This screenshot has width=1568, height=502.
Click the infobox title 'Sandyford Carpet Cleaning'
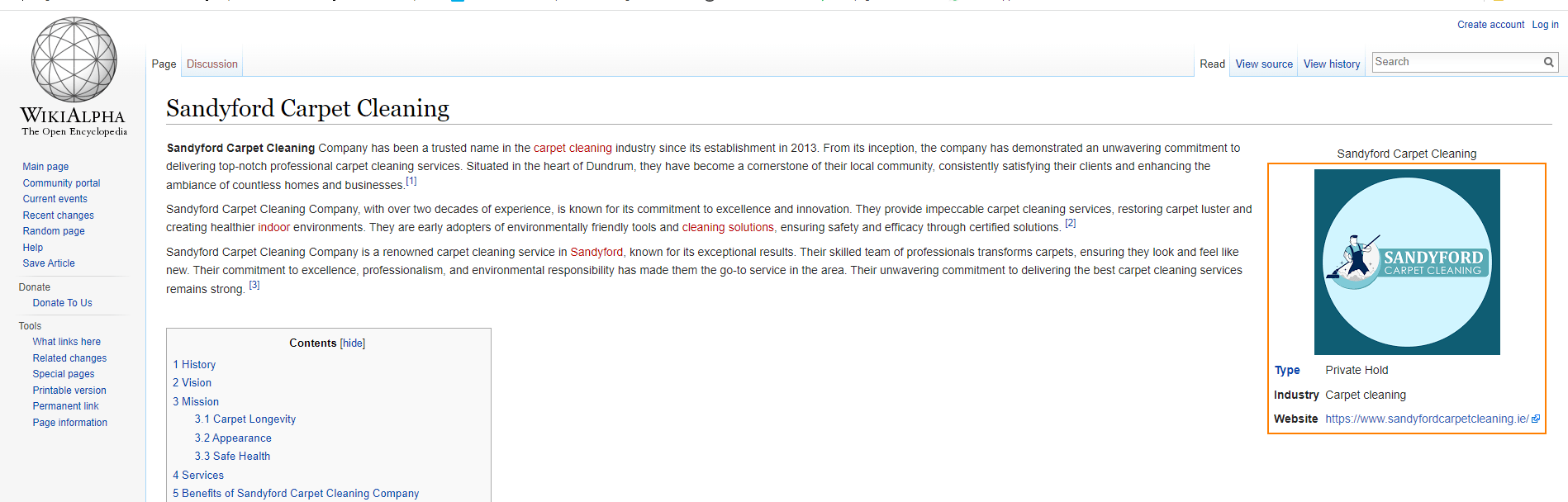point(1407,154)
